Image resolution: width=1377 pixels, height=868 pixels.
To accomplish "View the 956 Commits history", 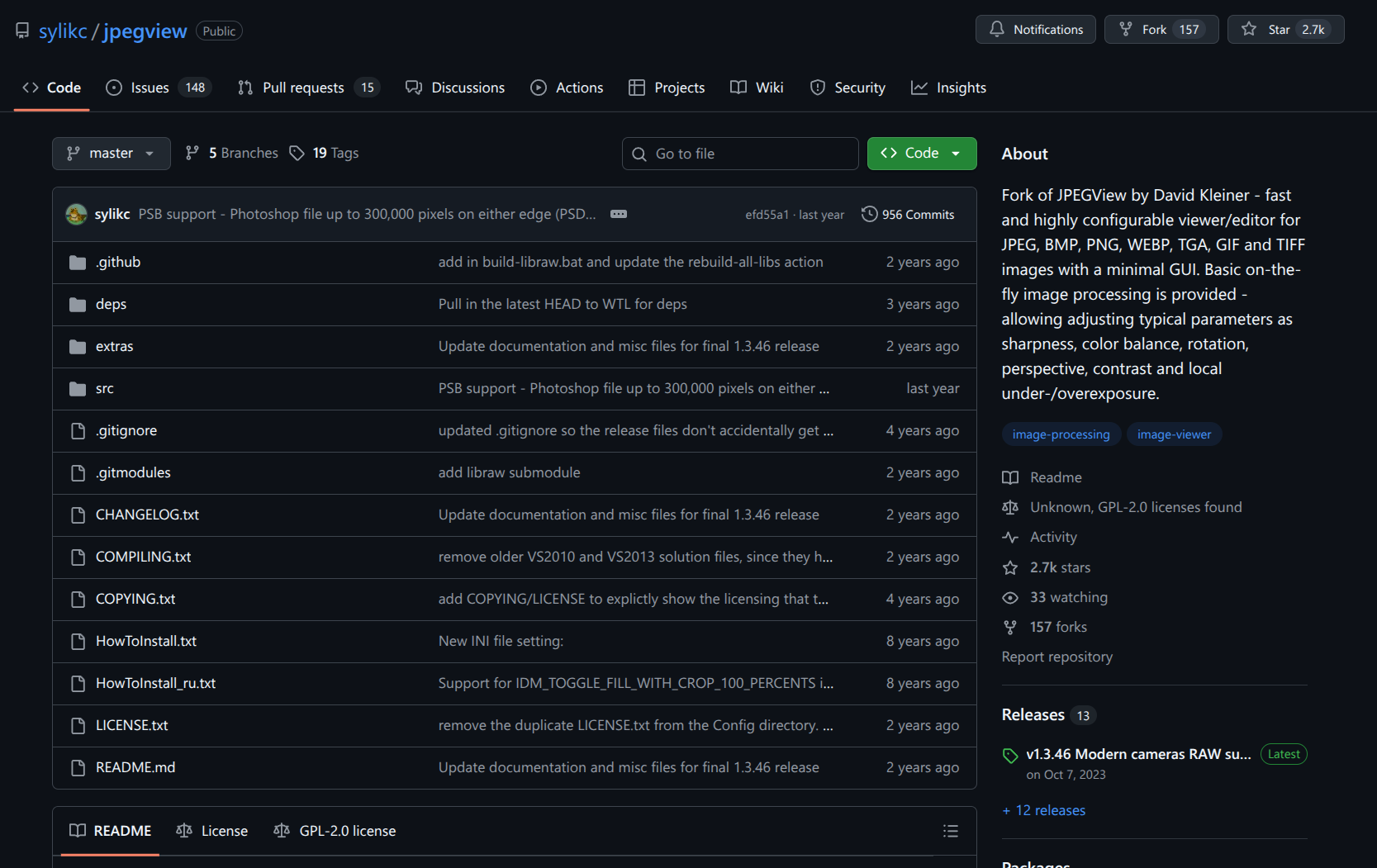I will [908, 214].
